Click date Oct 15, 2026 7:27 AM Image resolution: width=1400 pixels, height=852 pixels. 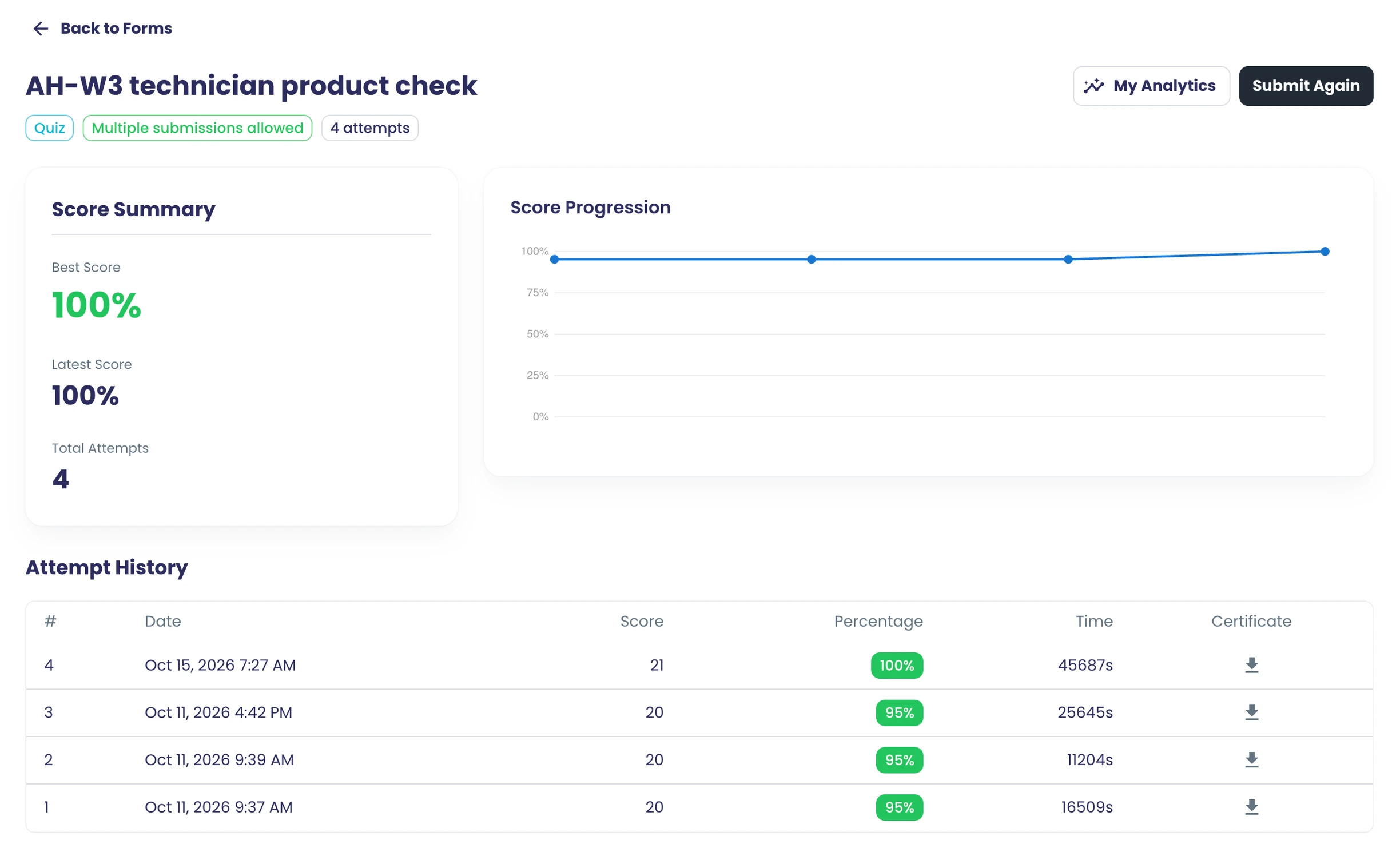220,666
